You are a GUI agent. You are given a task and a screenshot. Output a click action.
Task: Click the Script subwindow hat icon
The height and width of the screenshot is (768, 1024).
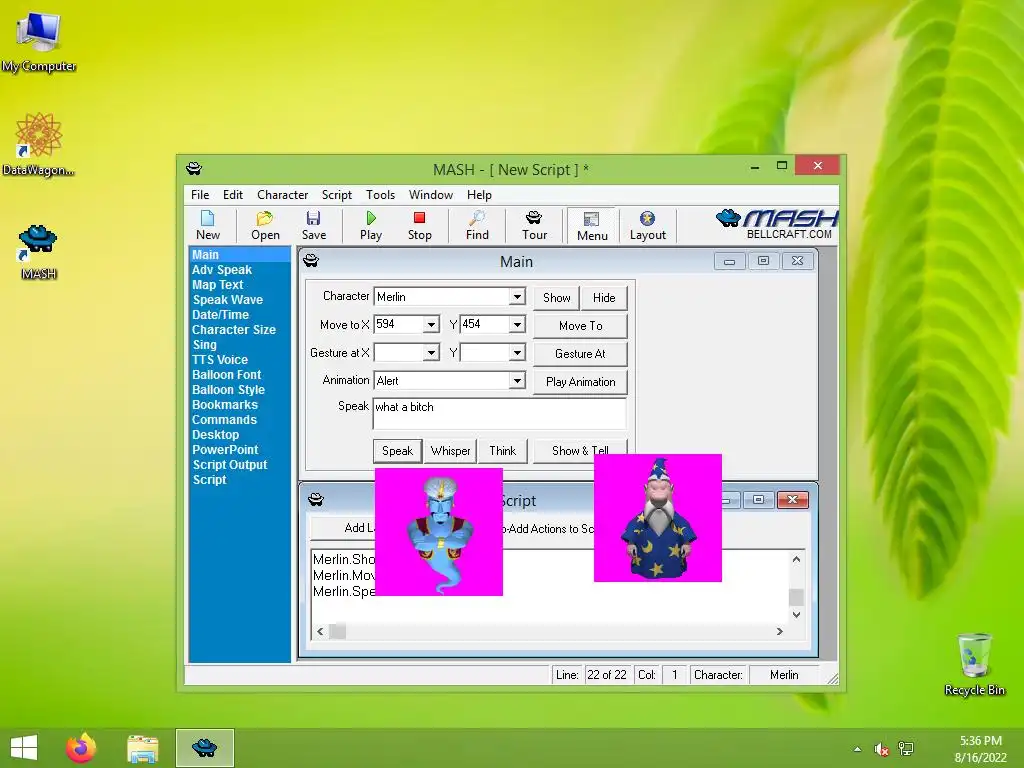click(316, 500)
